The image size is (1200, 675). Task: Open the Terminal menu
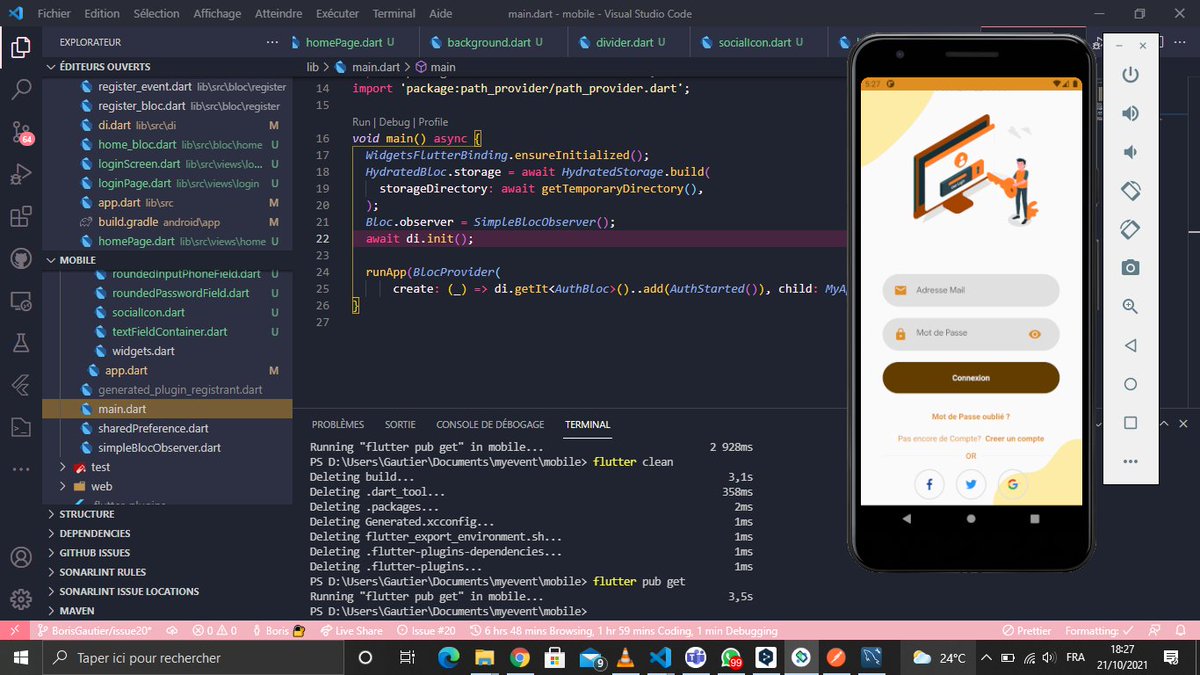tap(394, 14)
